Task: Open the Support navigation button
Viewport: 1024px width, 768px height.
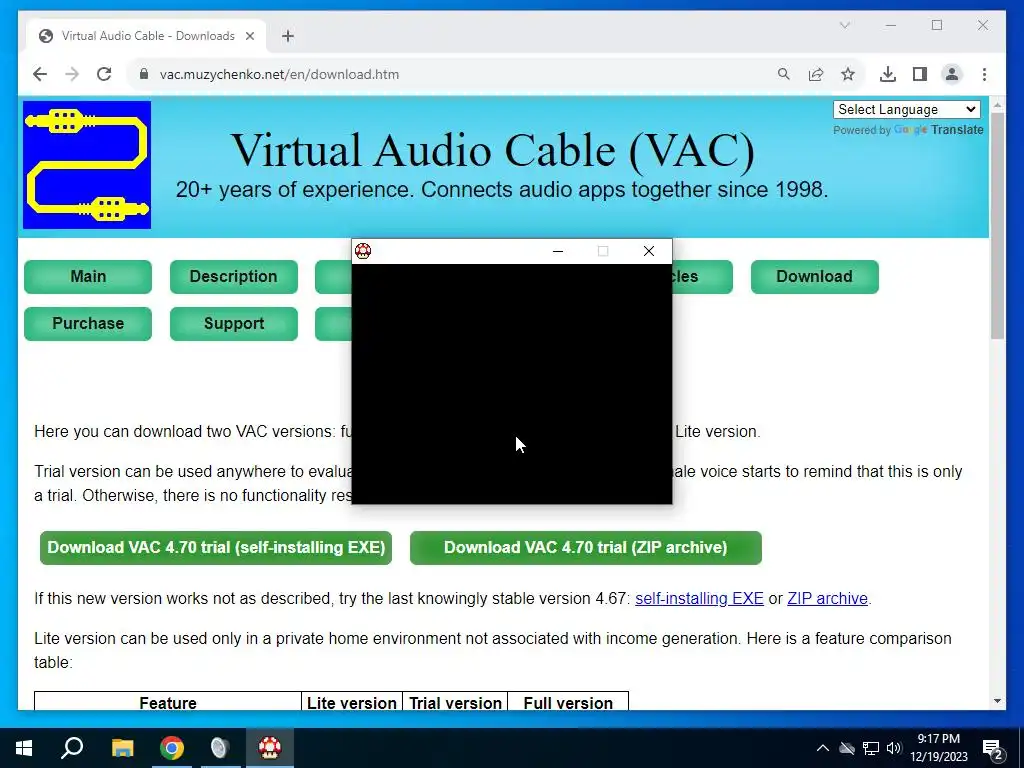Action: (x=234, y=324)
